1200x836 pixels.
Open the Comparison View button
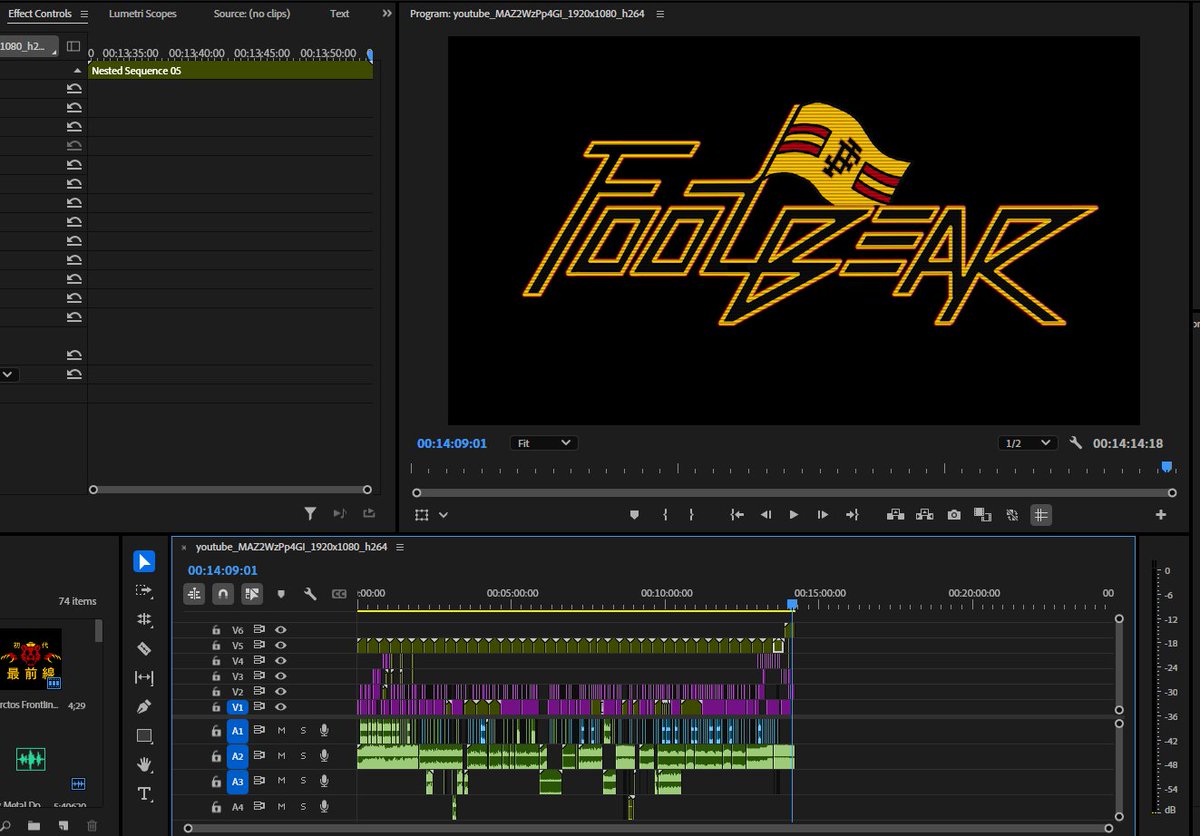coord(982,515)
